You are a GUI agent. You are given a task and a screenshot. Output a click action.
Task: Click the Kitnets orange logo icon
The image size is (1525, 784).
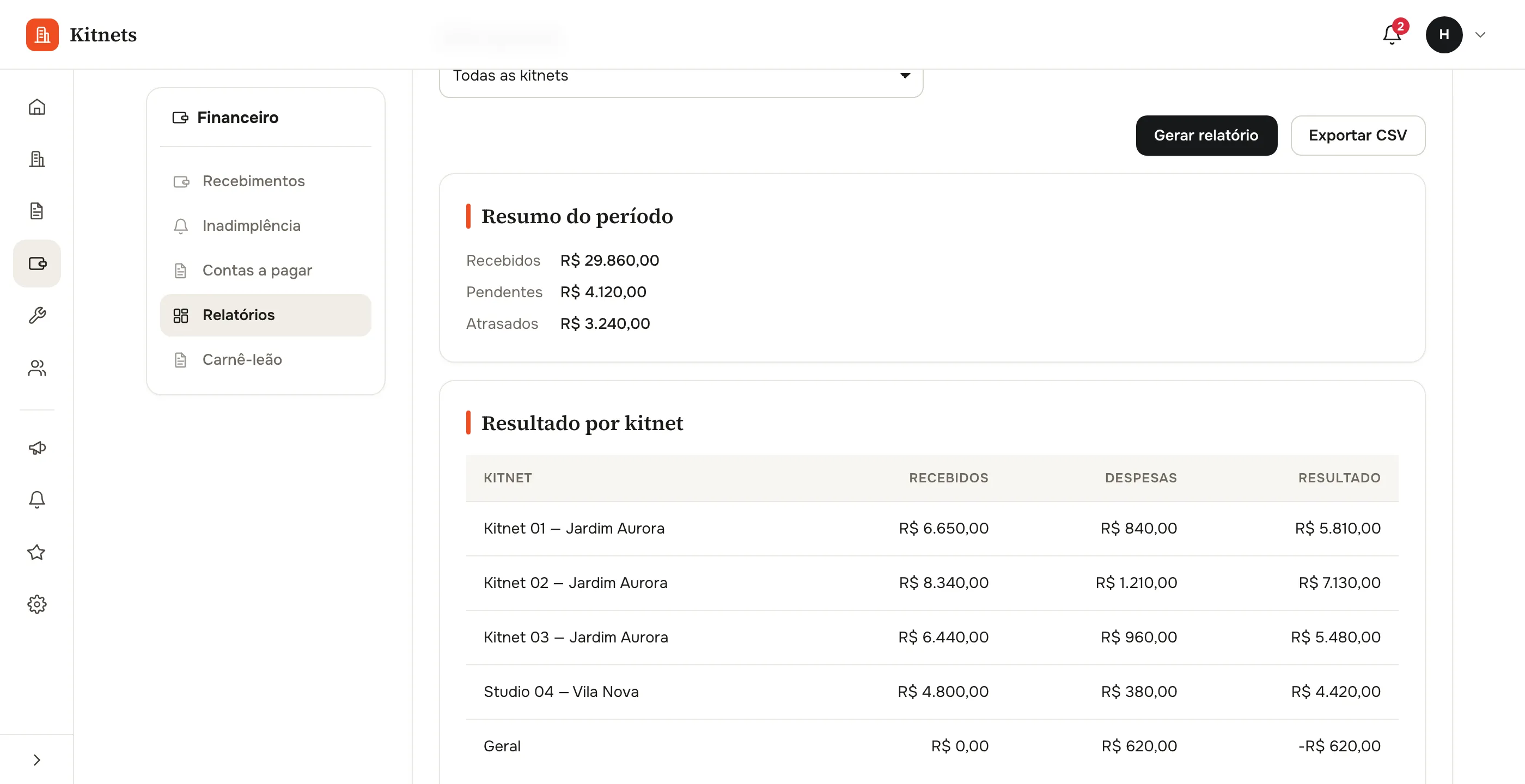[x=42, y=34]
